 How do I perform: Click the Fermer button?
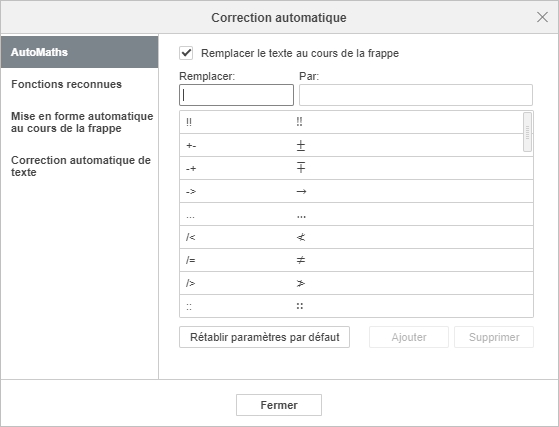coord(279,405)
